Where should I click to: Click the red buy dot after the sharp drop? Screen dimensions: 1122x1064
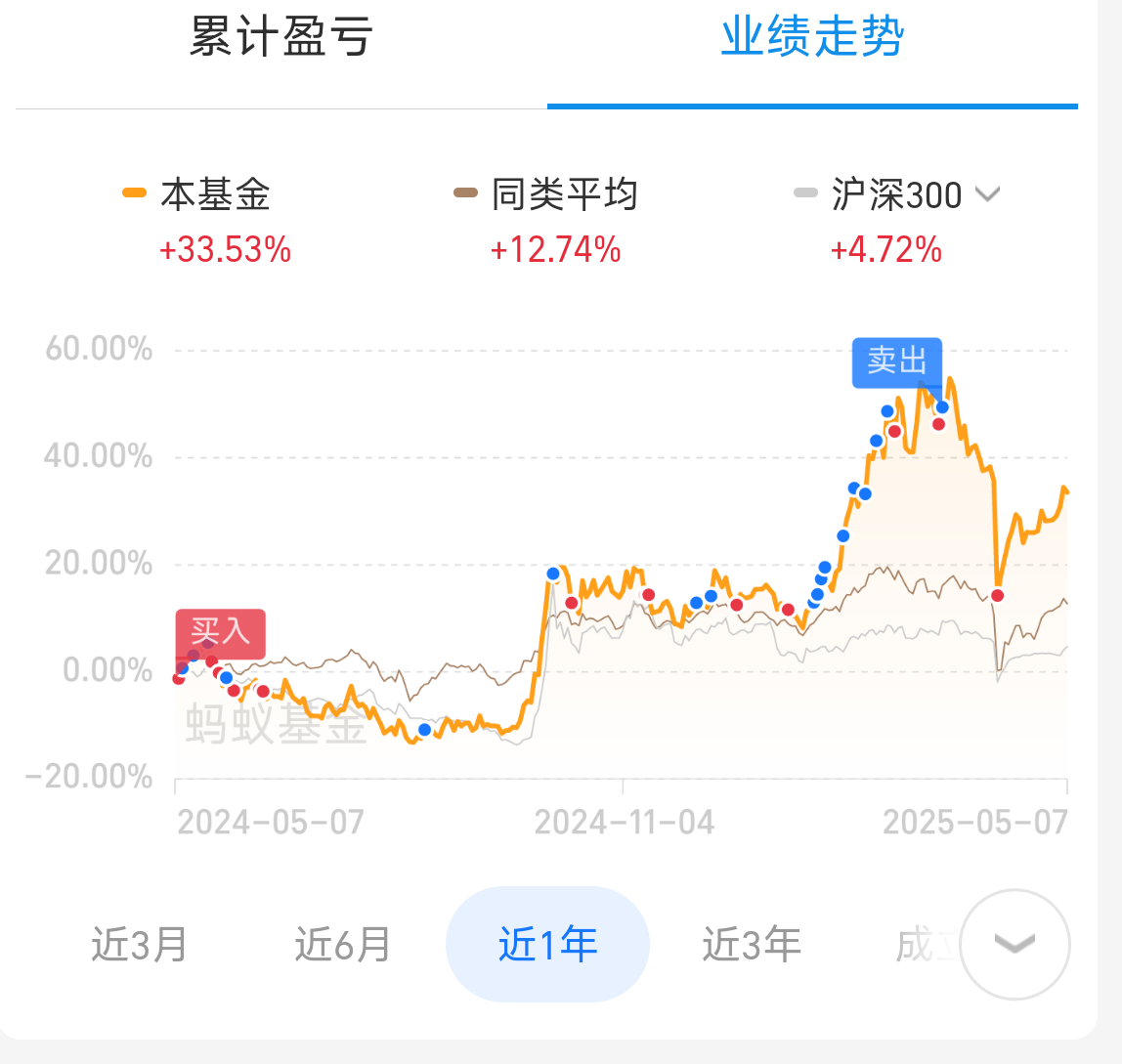998,596
